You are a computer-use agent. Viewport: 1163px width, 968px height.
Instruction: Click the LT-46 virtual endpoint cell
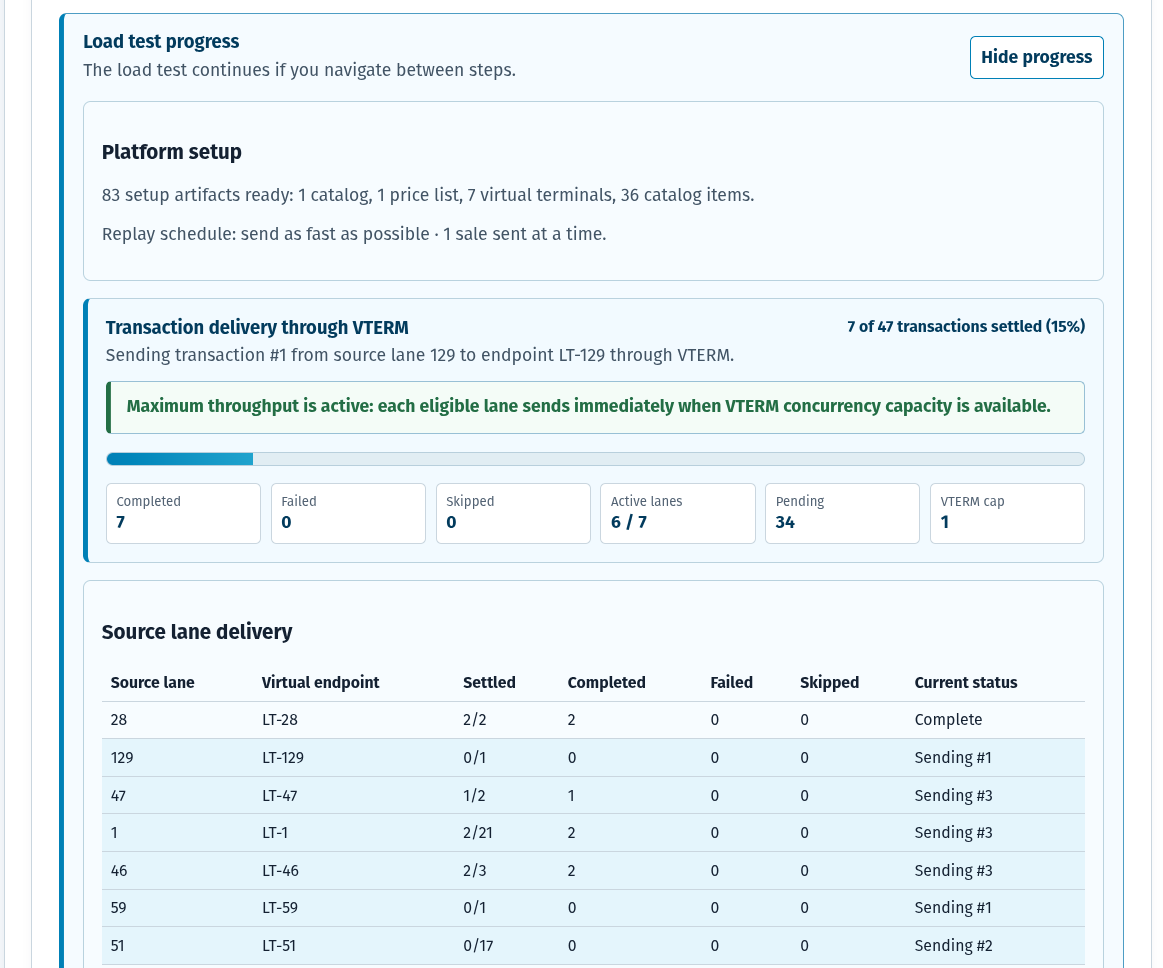(x=280, y=871)
